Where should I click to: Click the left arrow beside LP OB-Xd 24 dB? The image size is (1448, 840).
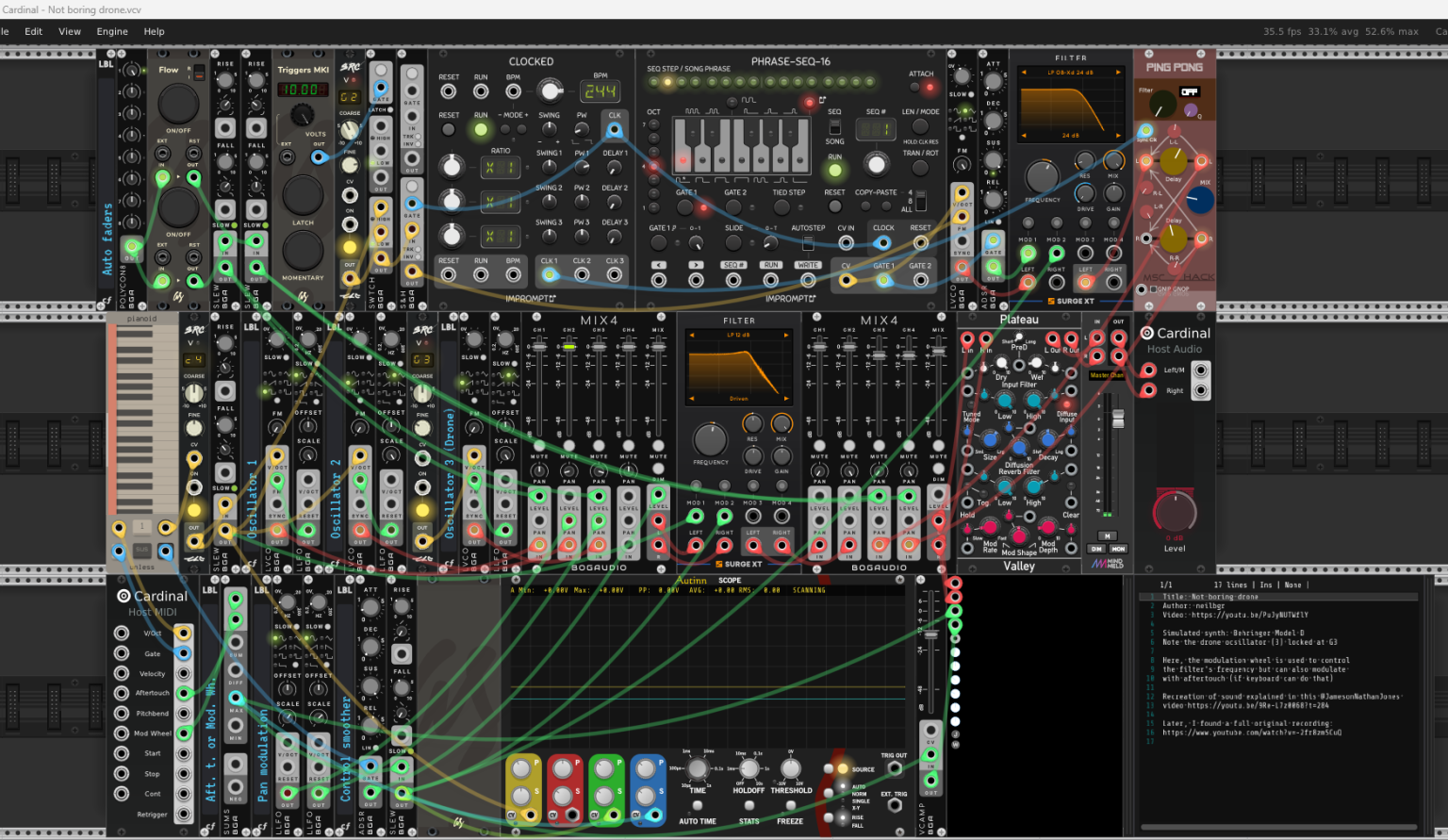[x=1024, y=73]
